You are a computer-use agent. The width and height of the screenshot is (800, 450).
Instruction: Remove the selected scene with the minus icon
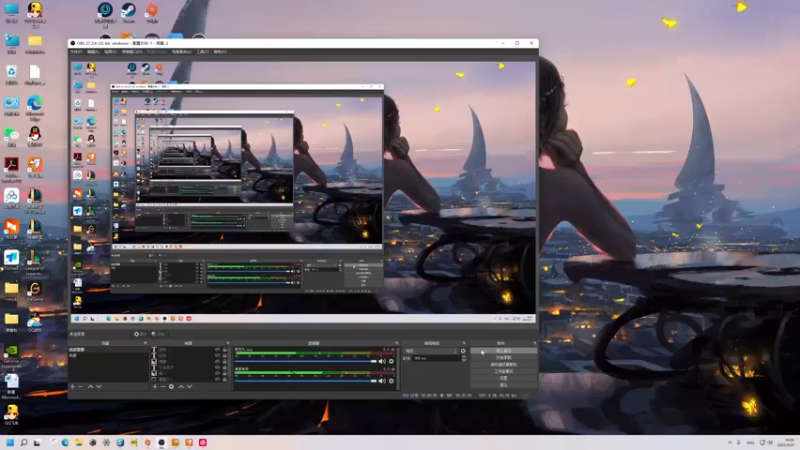pos(81,387)
